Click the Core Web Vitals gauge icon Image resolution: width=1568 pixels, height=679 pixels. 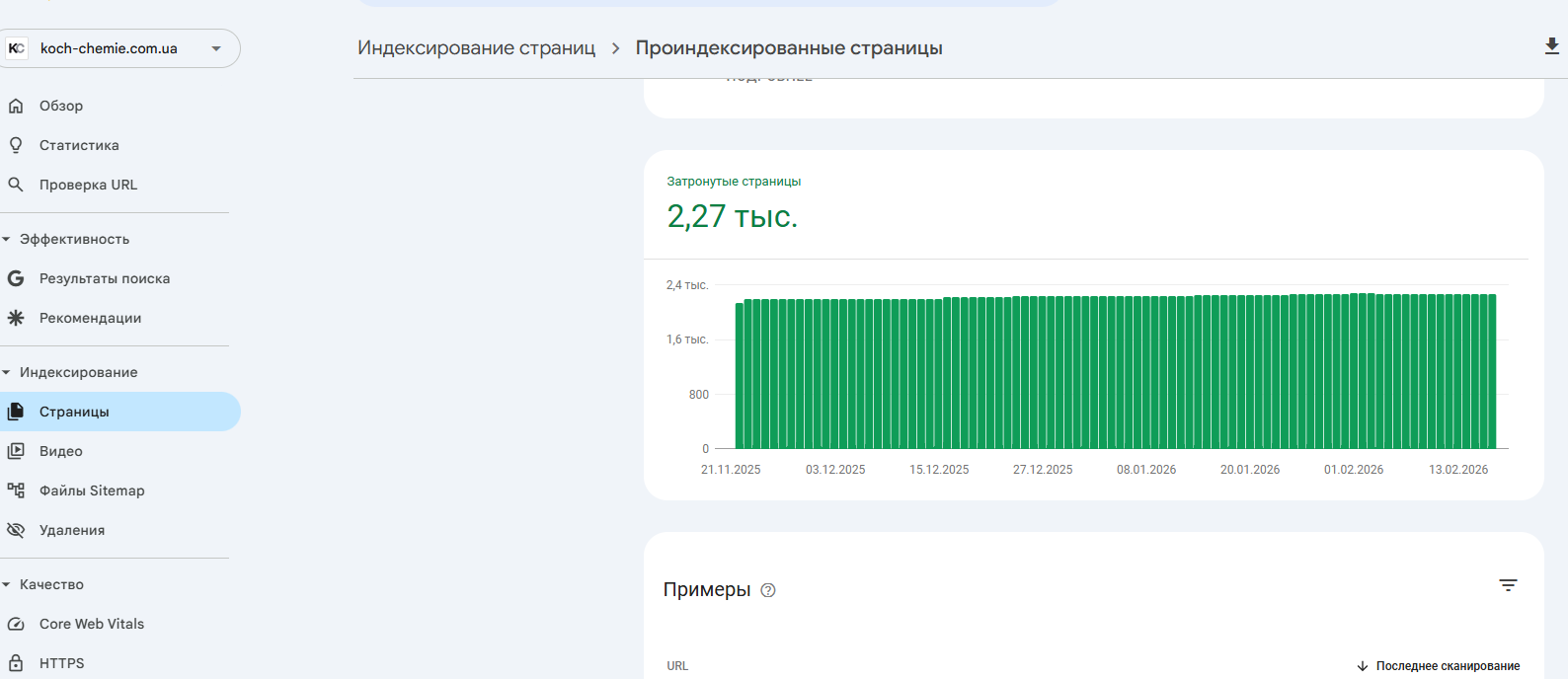[16, 624]
